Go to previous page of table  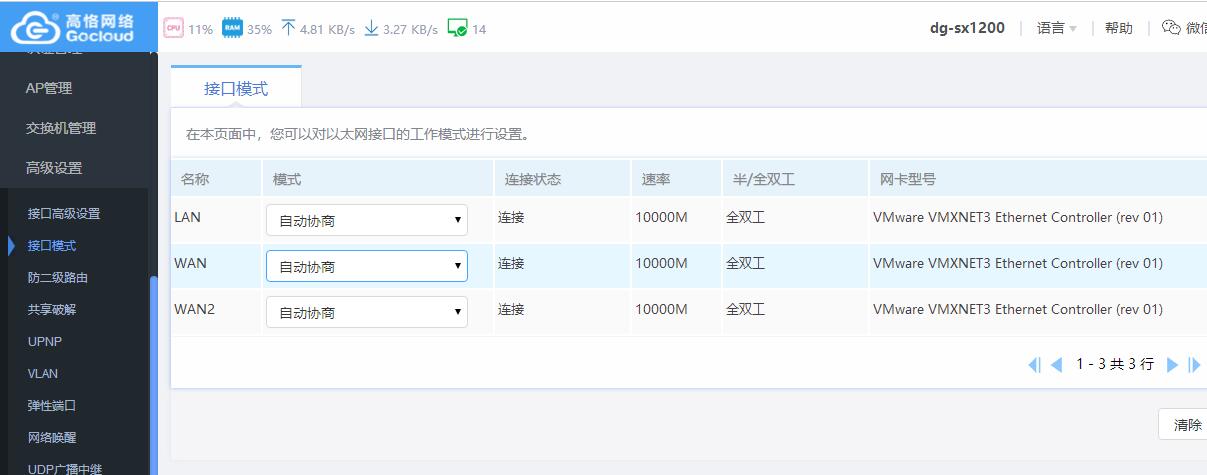tap(1056, 365)
